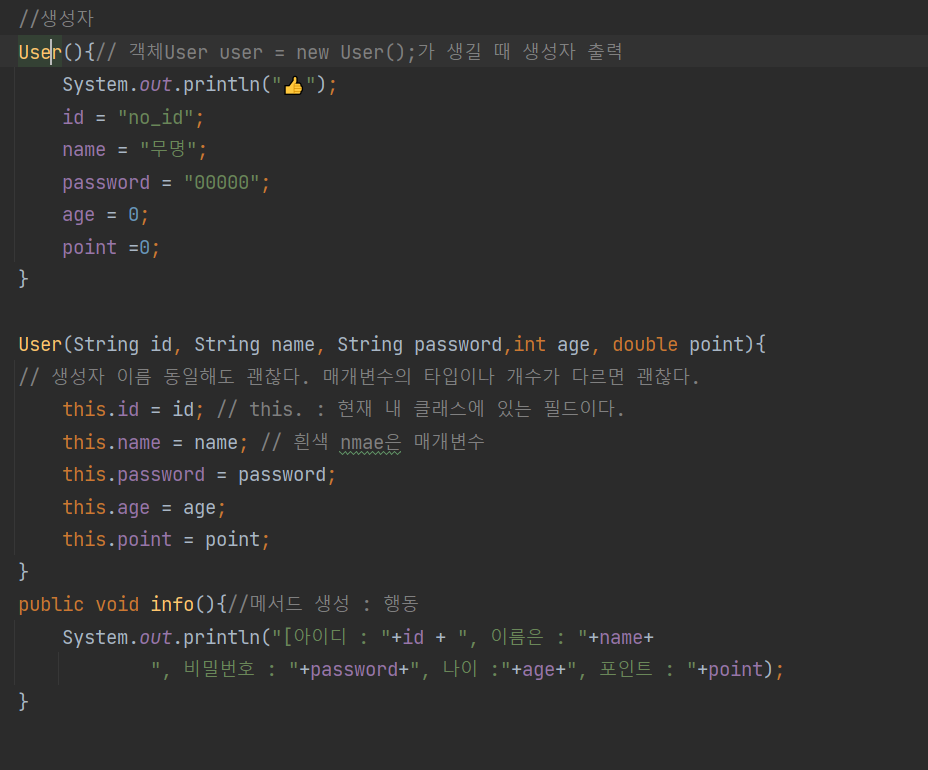Click the 생성자 이름 동일해도 괜찮다 comment
The image size is (928, 770).
click(359, 376)
